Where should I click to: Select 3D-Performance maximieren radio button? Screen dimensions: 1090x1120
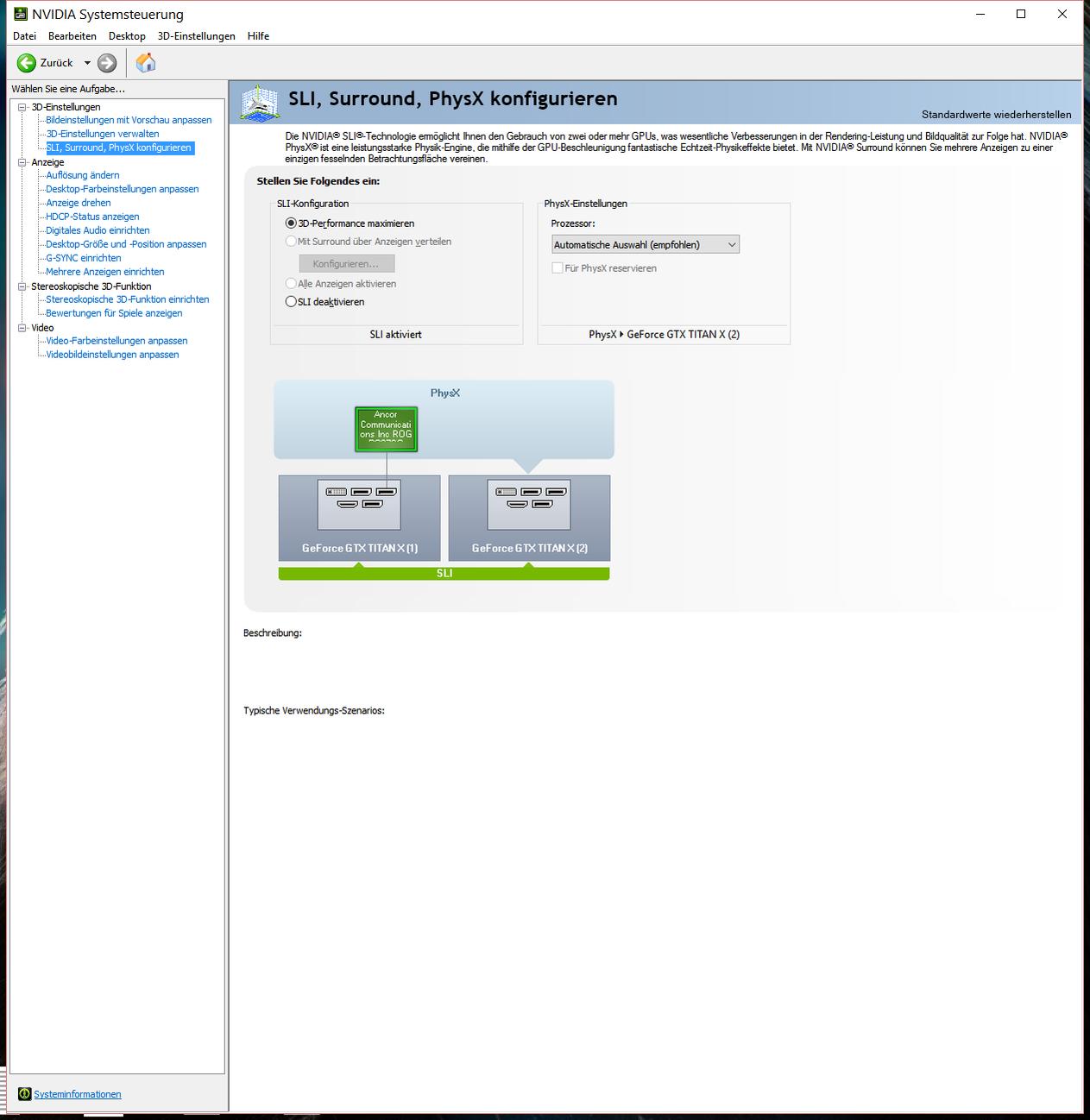[x=291, y=223]
